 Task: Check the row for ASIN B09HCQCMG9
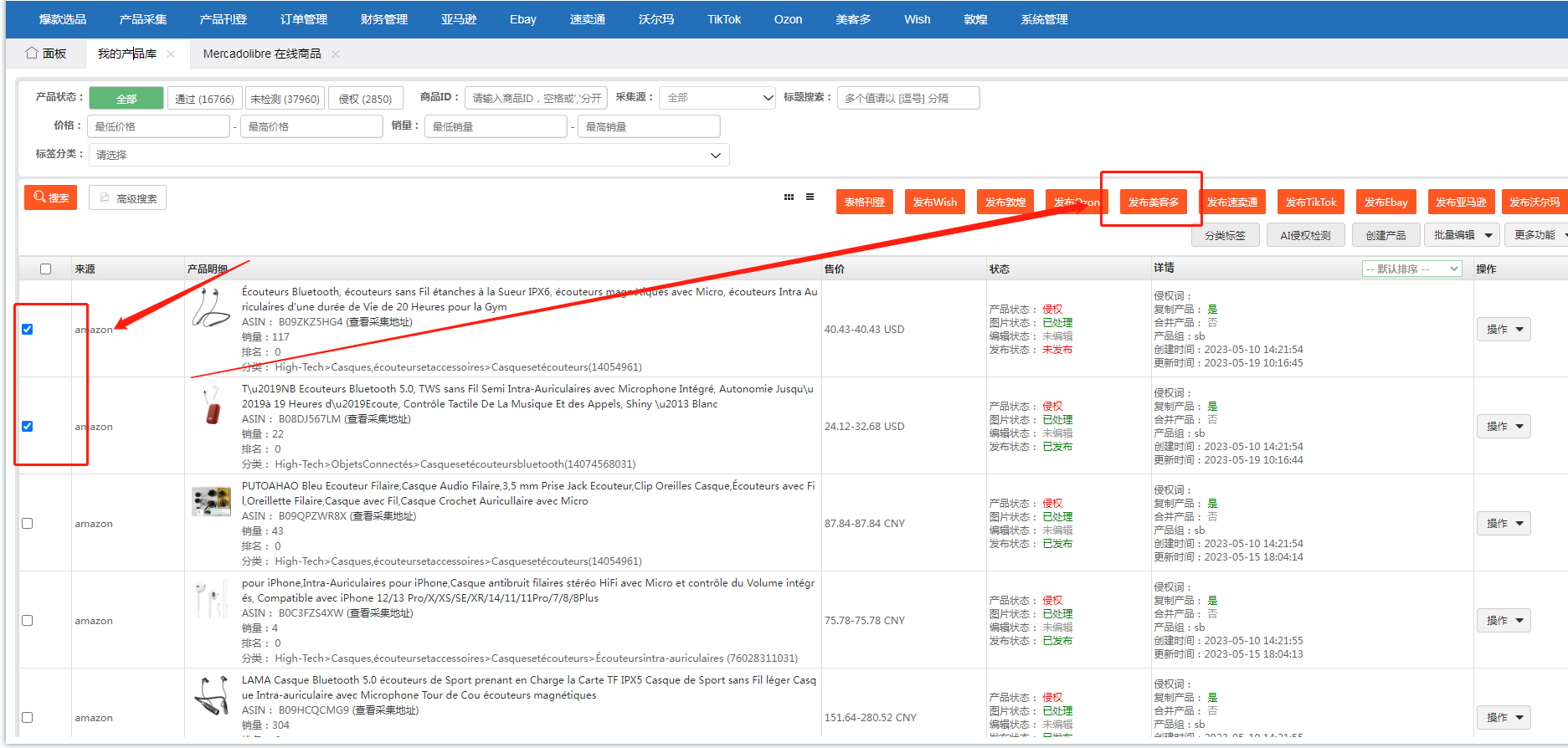click(x=28, y=717)
